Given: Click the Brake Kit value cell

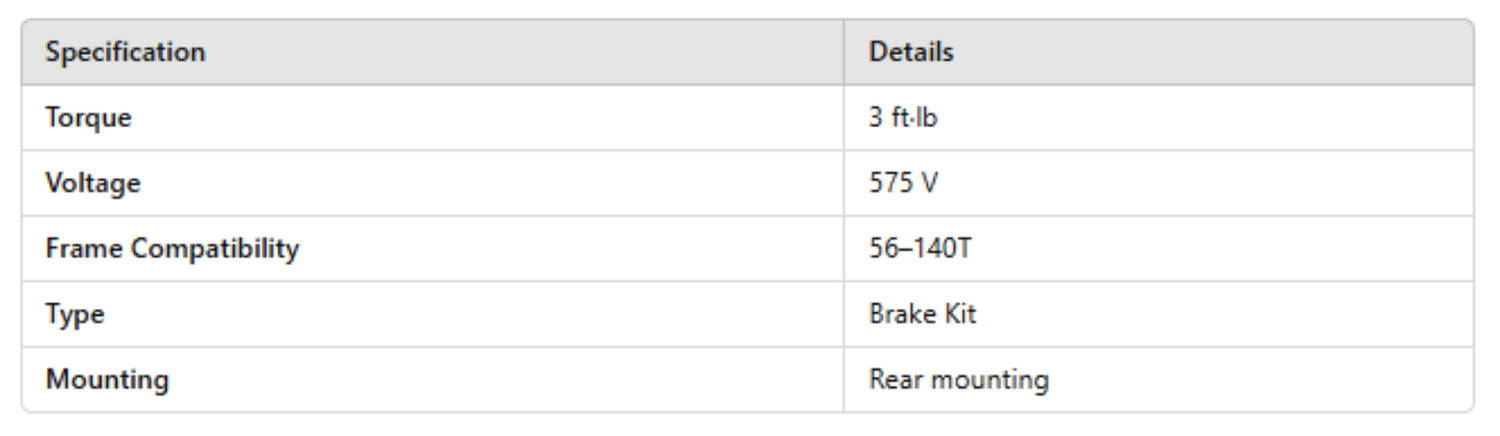Looking at the screenshot, I should pos(922,314).
